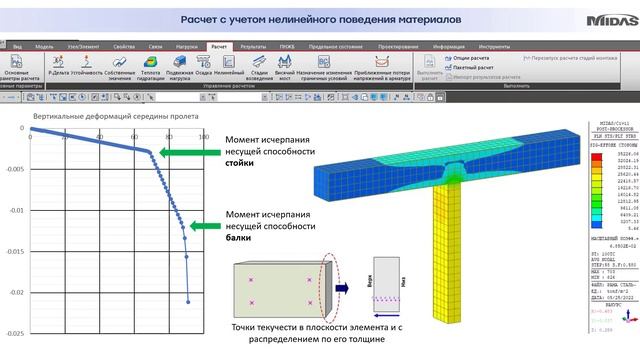Open the P-Дельта analysis control
640x360 pixels.
click(x=58, y=65)
